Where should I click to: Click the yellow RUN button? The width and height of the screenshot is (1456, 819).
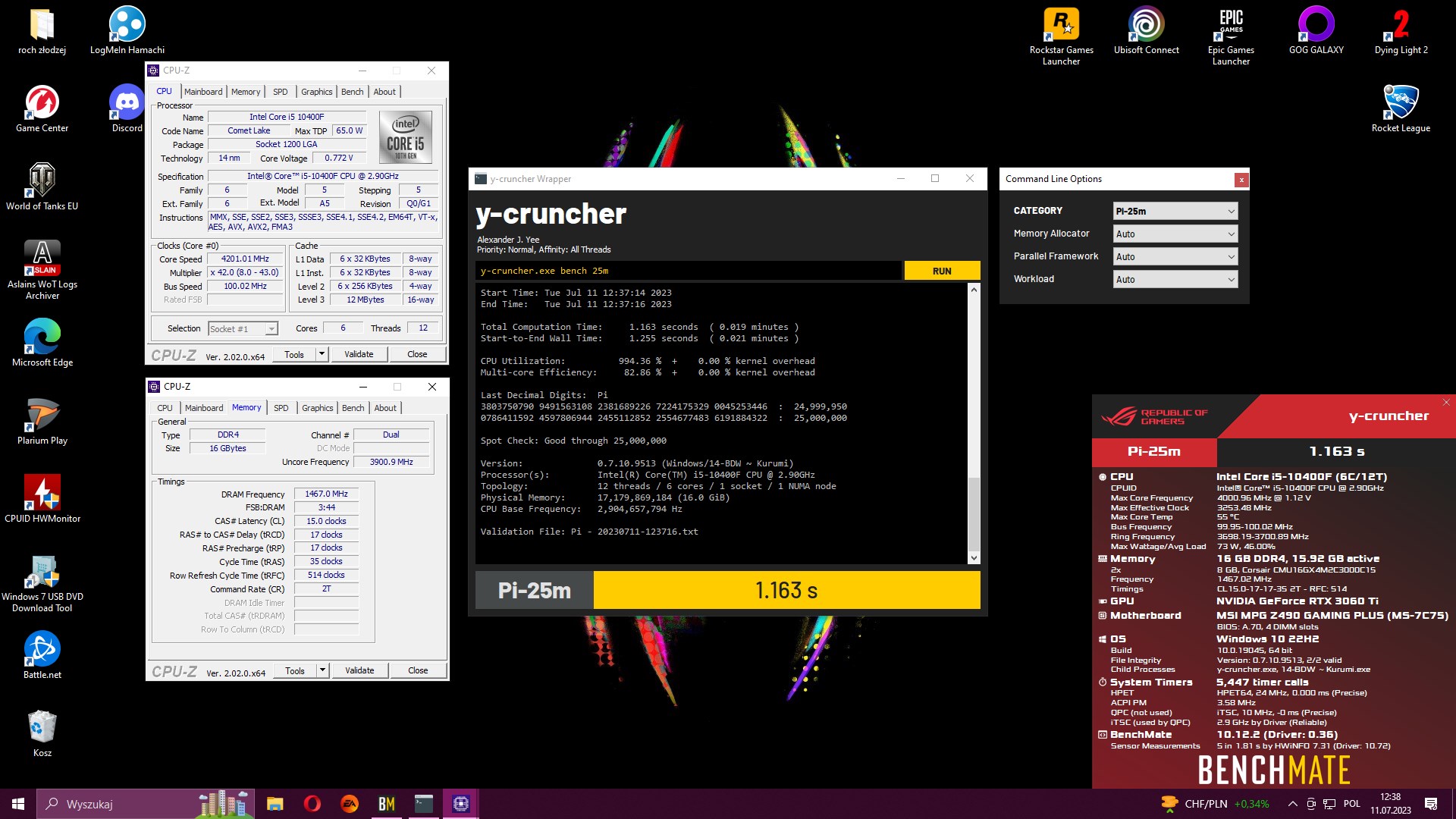coord(942,271)
